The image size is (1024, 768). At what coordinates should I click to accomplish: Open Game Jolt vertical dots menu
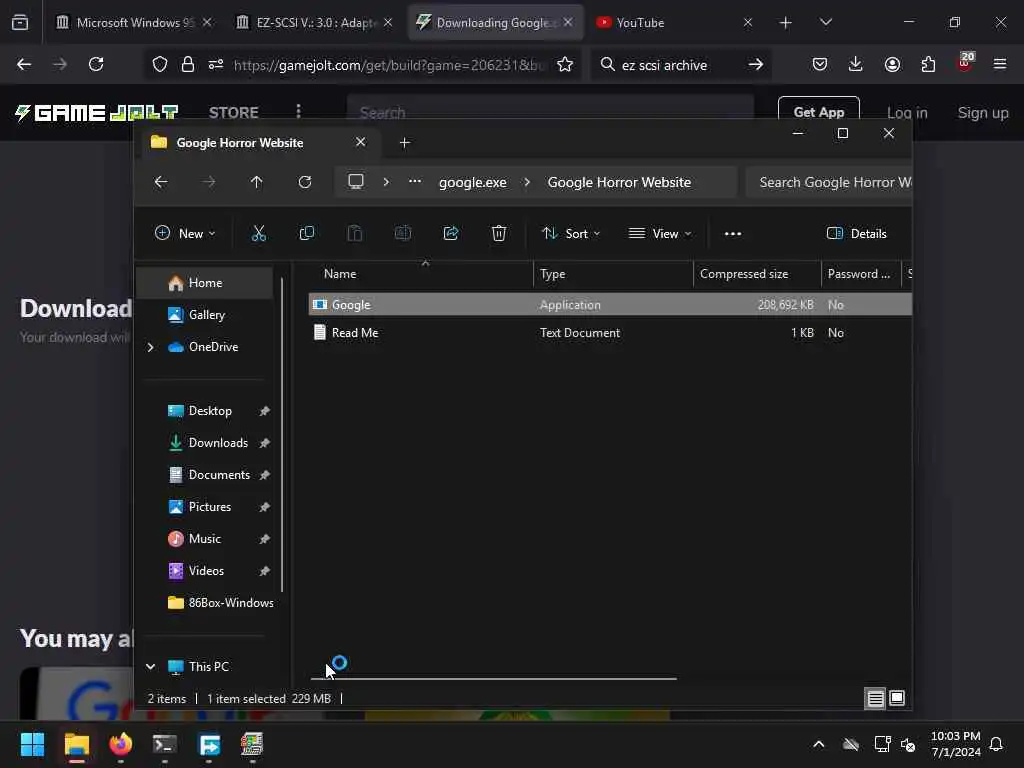tap(298, 112)
